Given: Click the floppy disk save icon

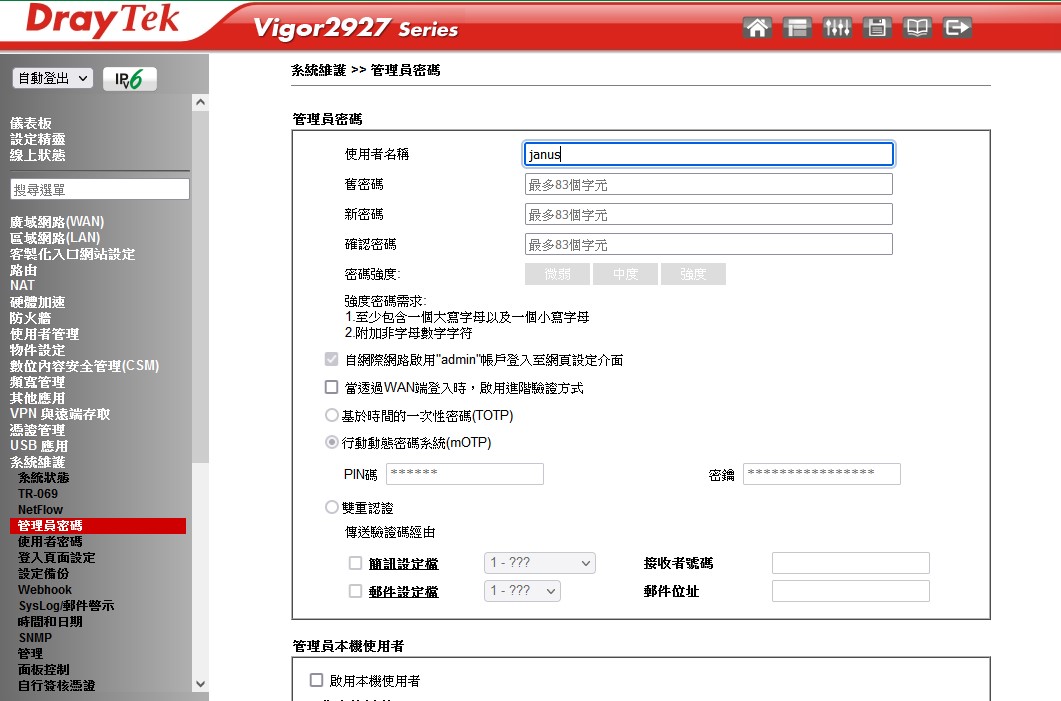Looking at the screenshot, I should pyautogui.click(x=877, y=28).
